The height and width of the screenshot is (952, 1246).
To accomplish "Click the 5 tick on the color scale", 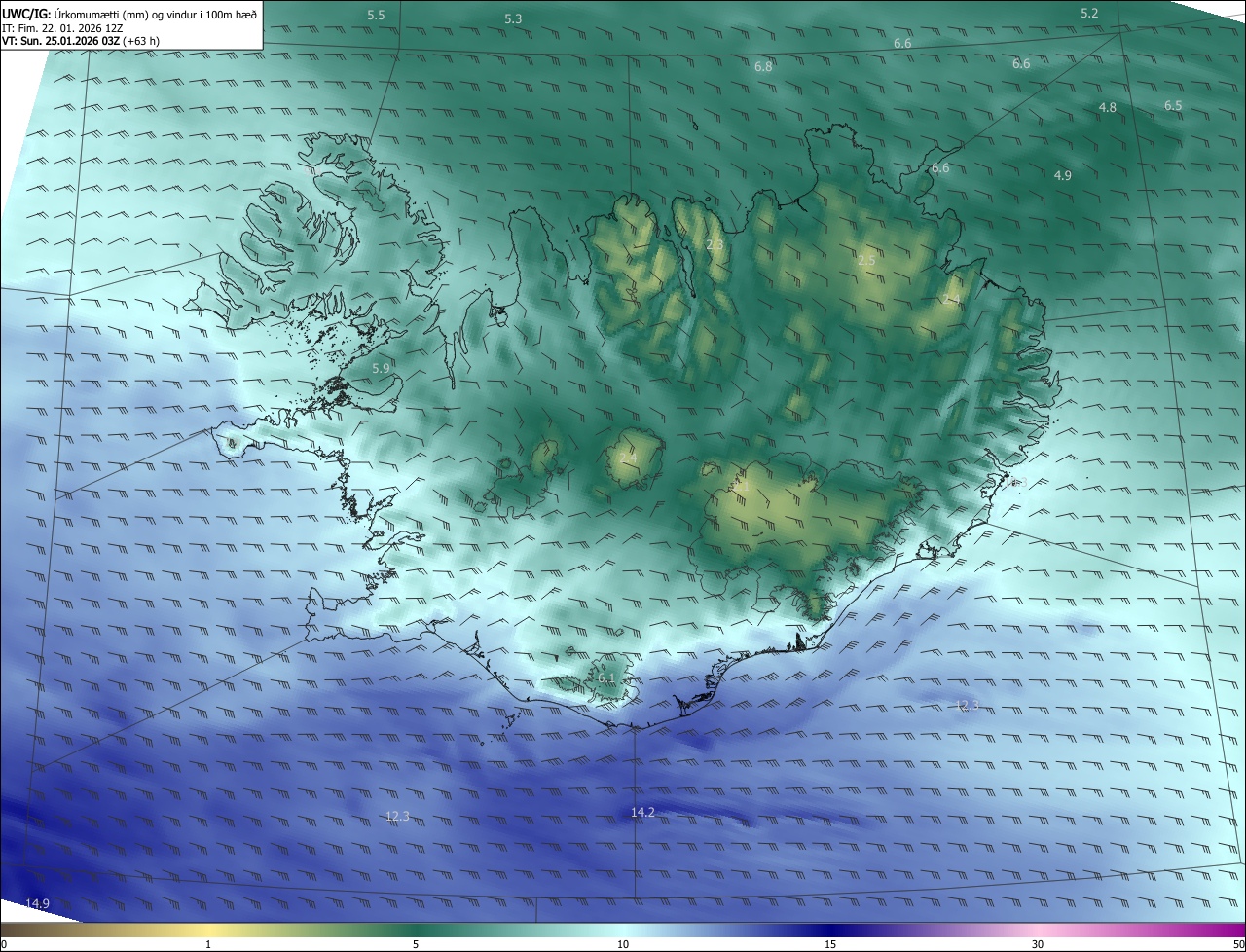I will point(416,945).
